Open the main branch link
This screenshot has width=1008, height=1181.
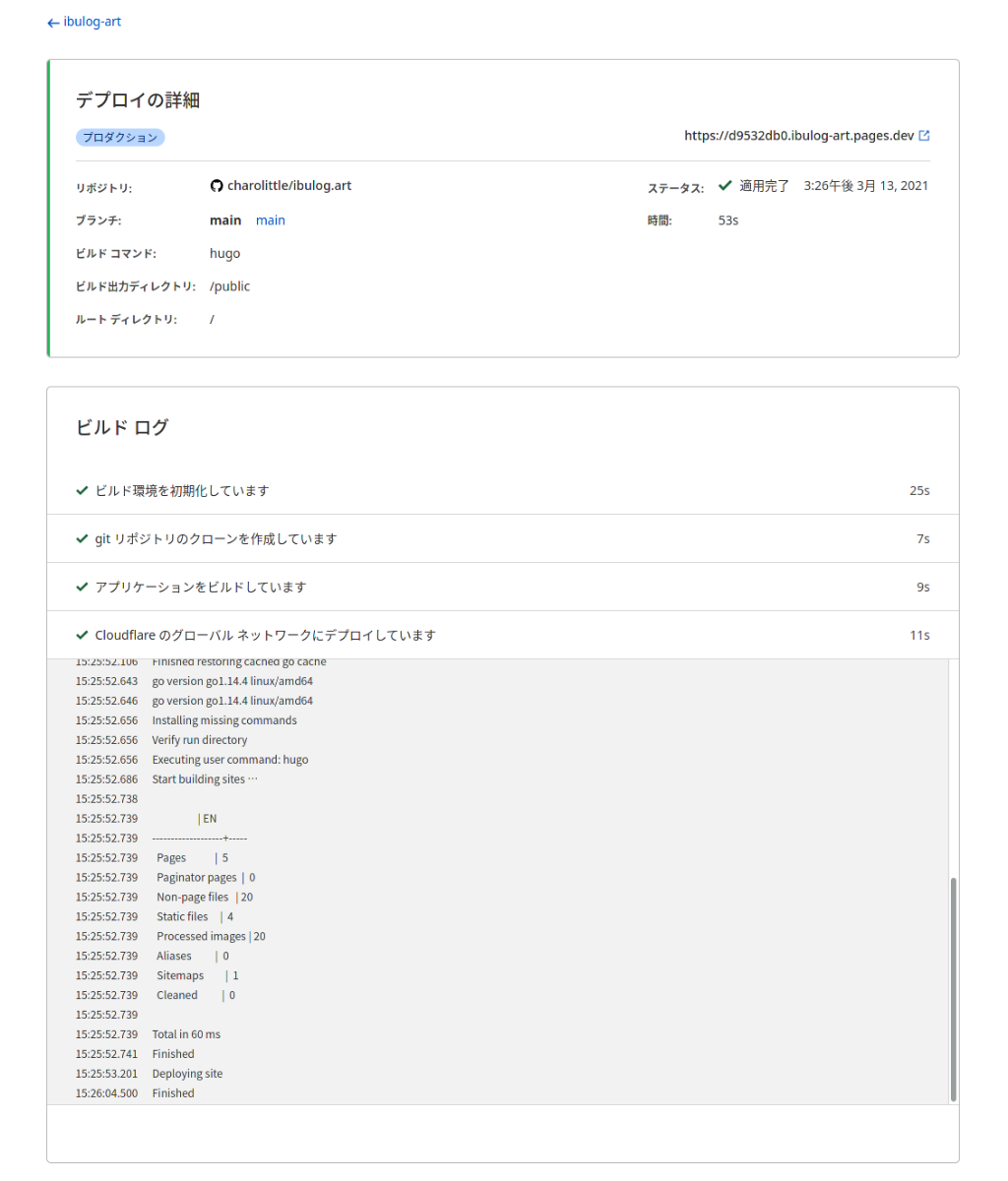pyautogui.click(x=271, y=220)
